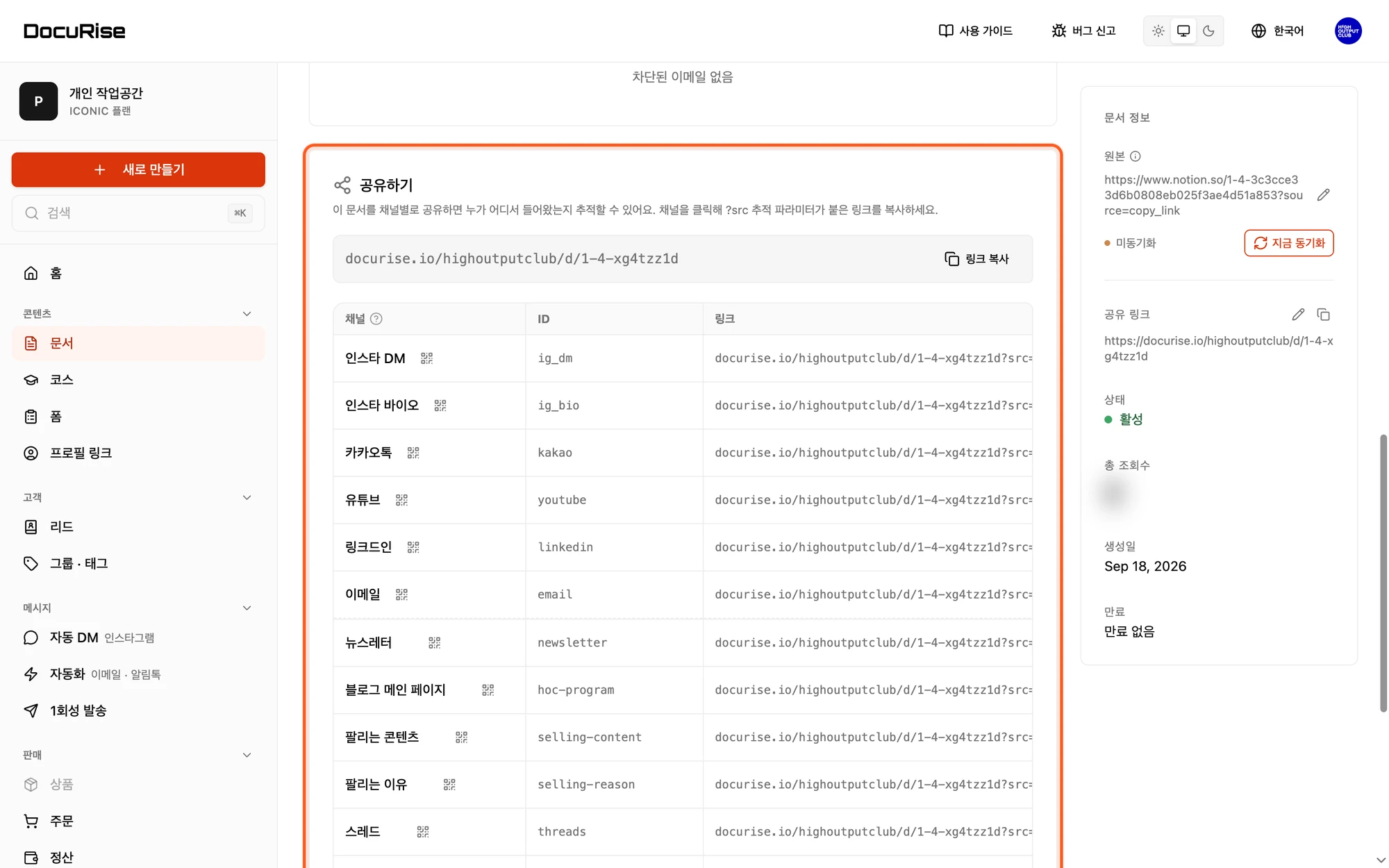The width and height of the screenshot is (1389, 868).
Task: Switch to light theme mode
Action: click(x=1158, y=31)
